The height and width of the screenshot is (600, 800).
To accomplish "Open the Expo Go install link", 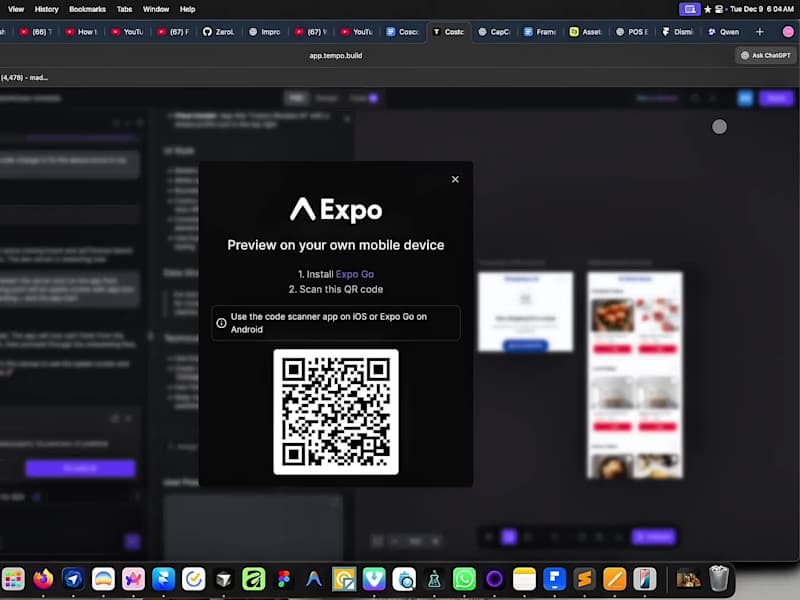I will 355,274.
